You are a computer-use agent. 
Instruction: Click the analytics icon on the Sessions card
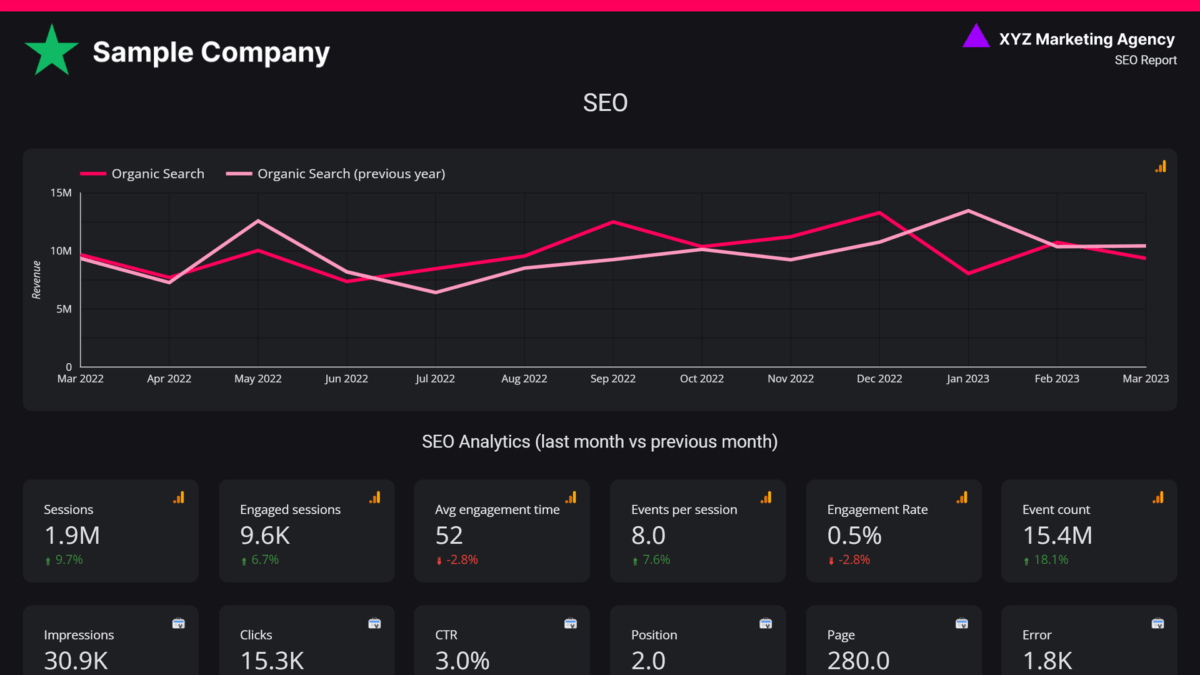pyautogui.click(x=178, y=497)
